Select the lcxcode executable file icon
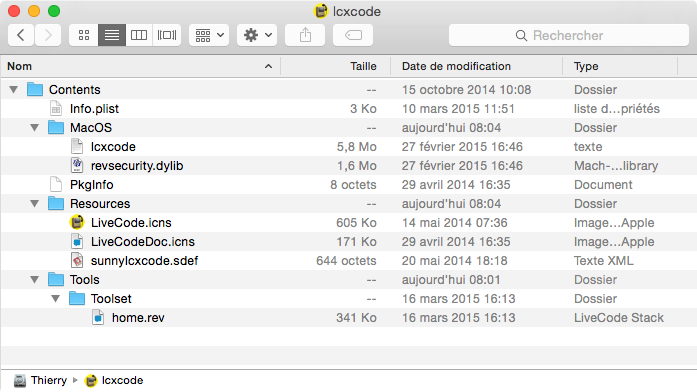 pyautogui.click(x=77, y=147)
